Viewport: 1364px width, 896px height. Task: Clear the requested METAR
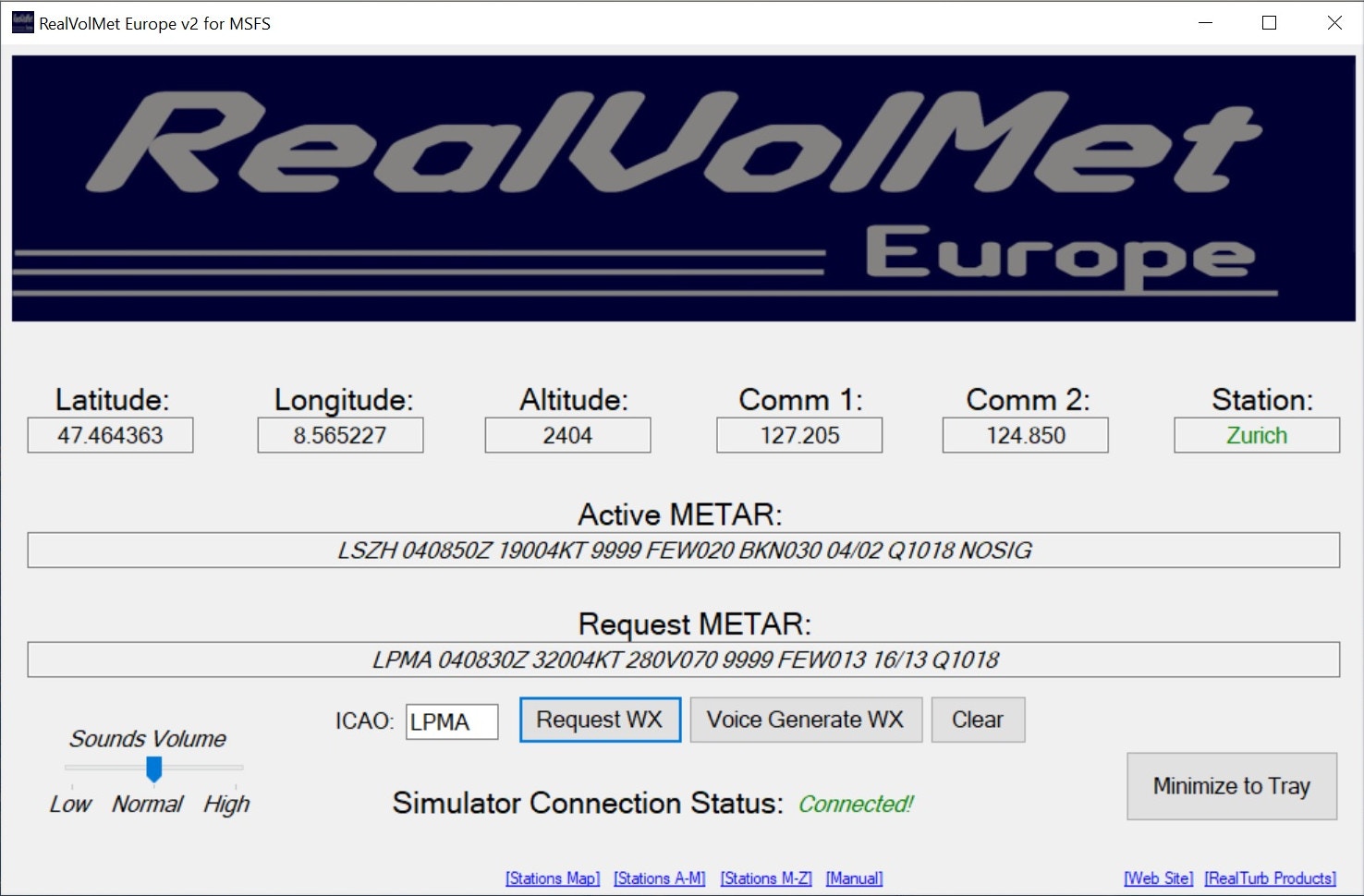[978, 720]
